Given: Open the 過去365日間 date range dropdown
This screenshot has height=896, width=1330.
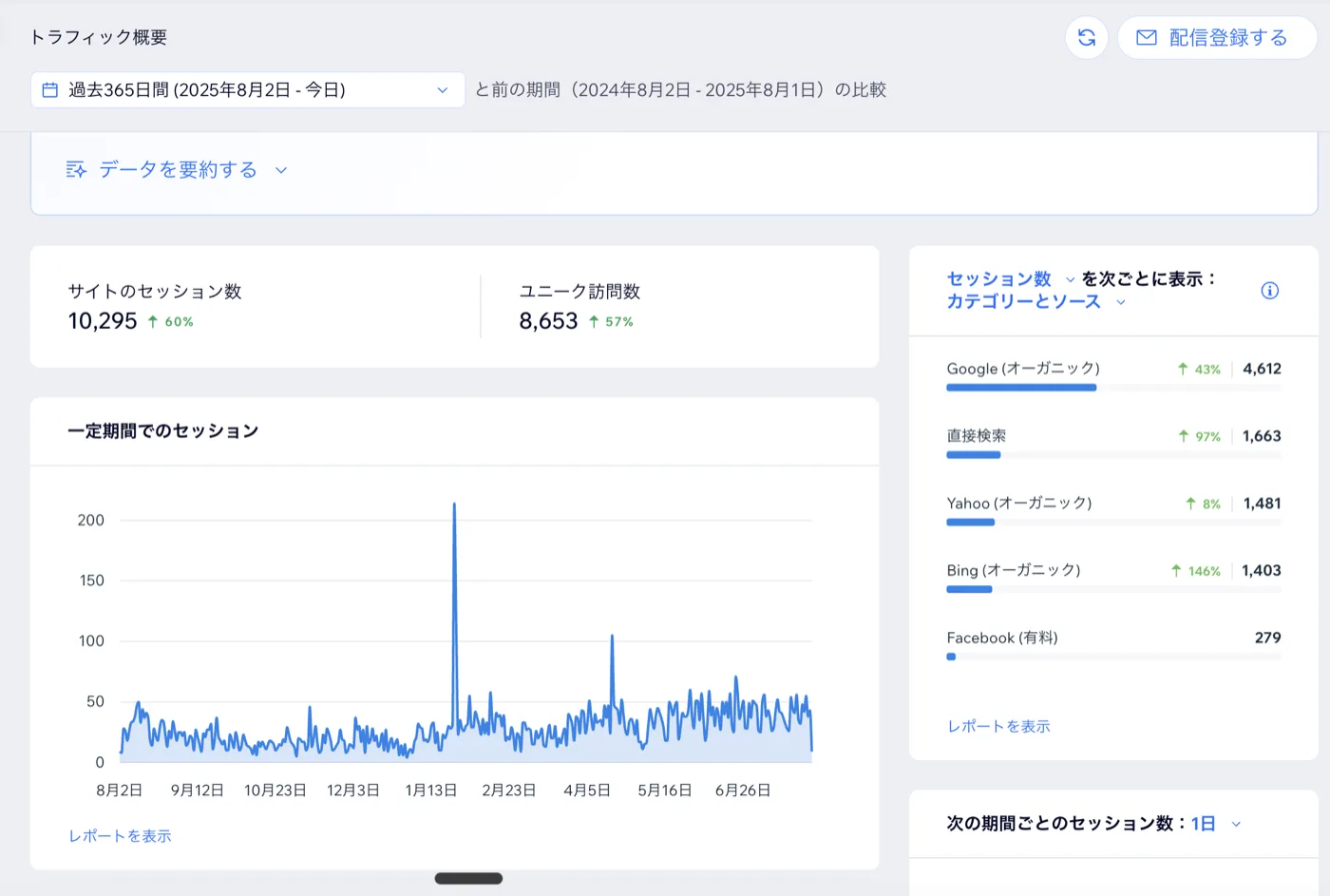Looking at the screenshot, I should (x=248, y=90).
